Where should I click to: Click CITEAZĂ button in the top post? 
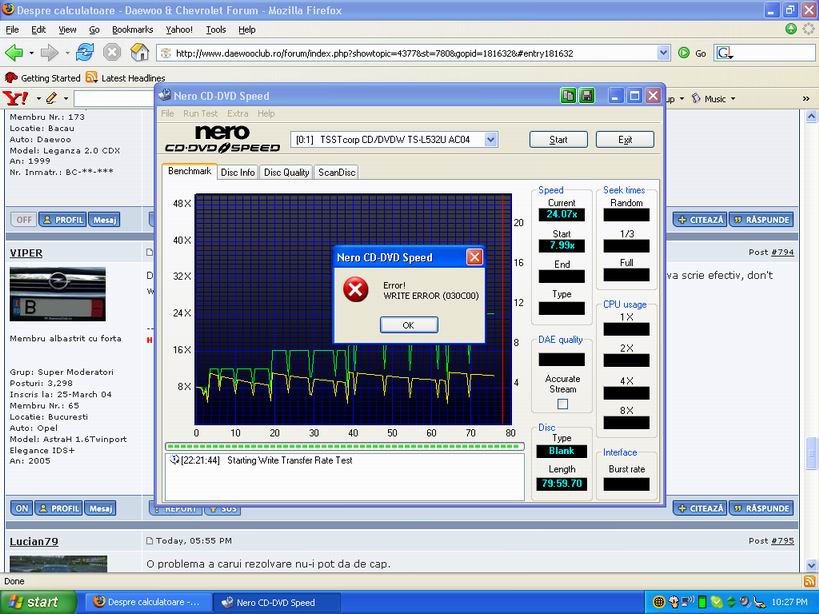click(x=700, y=220)
